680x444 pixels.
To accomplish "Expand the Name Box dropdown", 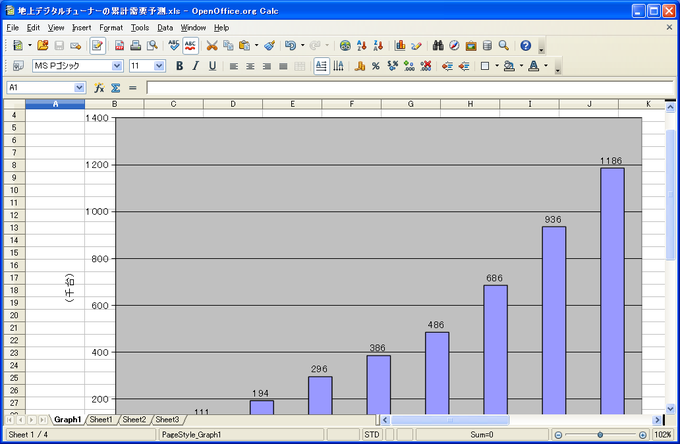I will 79,88.
